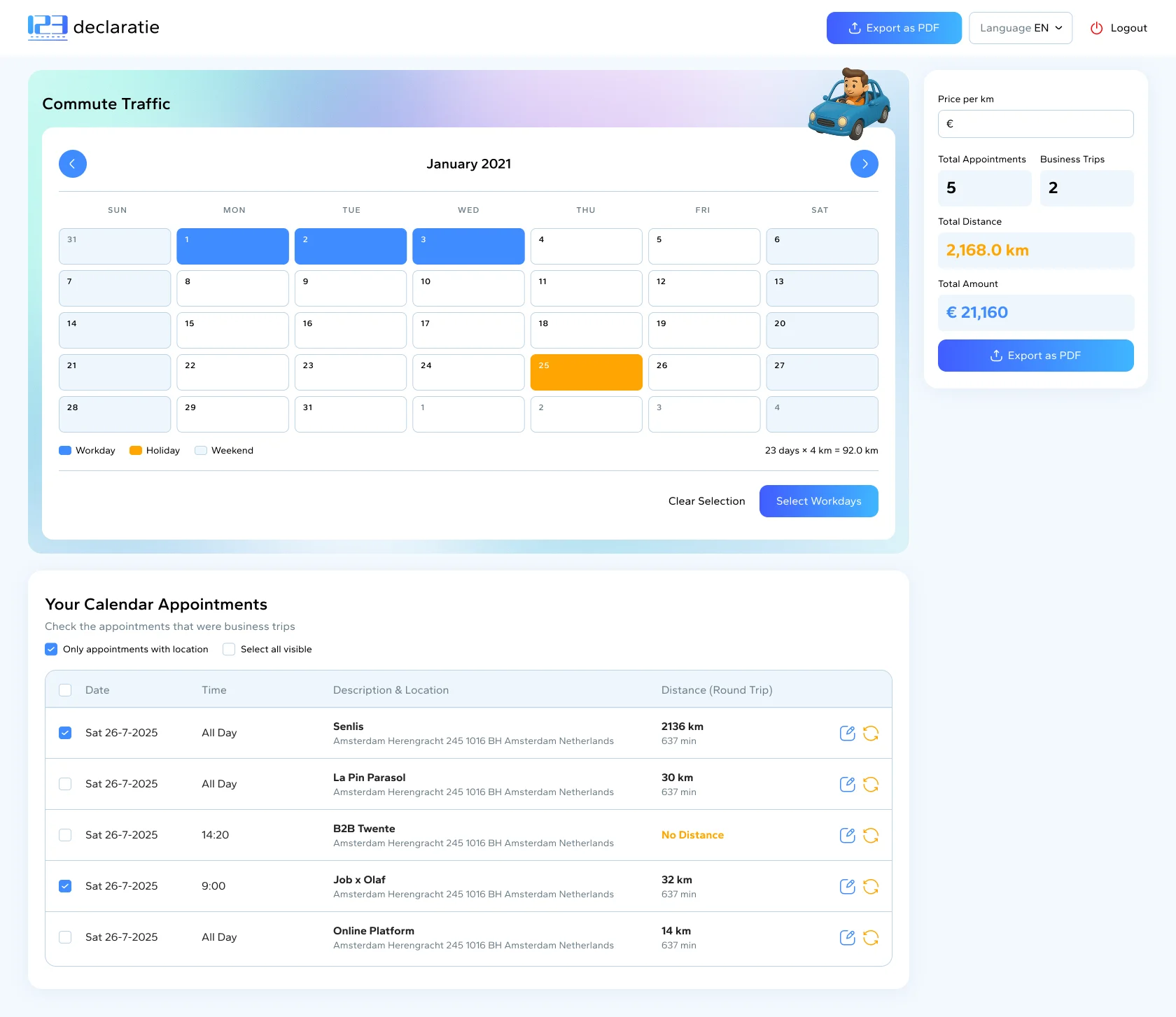Click the Price per km input field

pos(1035,124)
